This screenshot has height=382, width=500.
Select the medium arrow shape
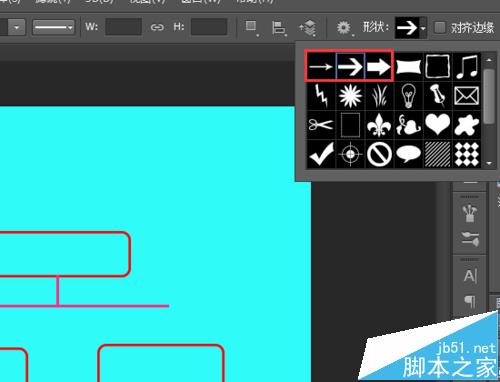(350, 66)
